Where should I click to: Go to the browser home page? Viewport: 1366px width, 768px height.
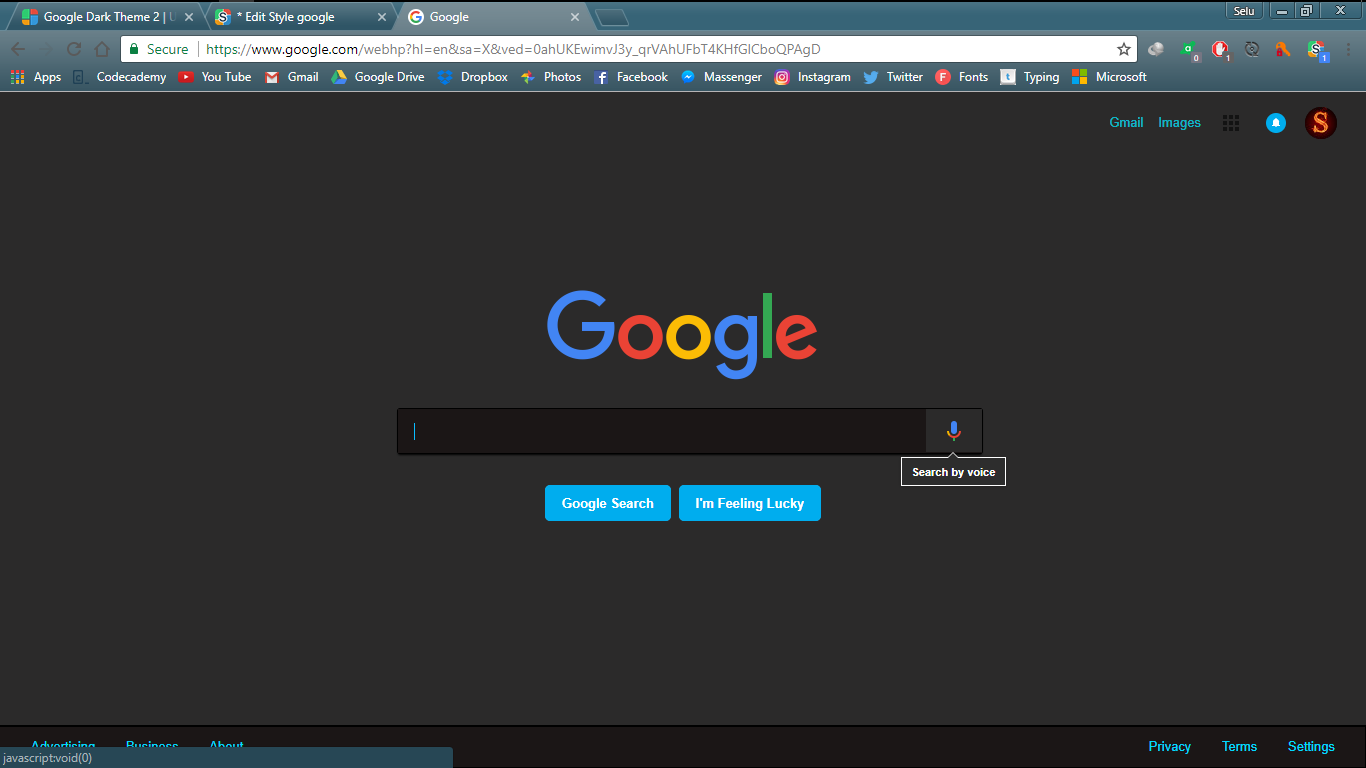coord(102,49)
